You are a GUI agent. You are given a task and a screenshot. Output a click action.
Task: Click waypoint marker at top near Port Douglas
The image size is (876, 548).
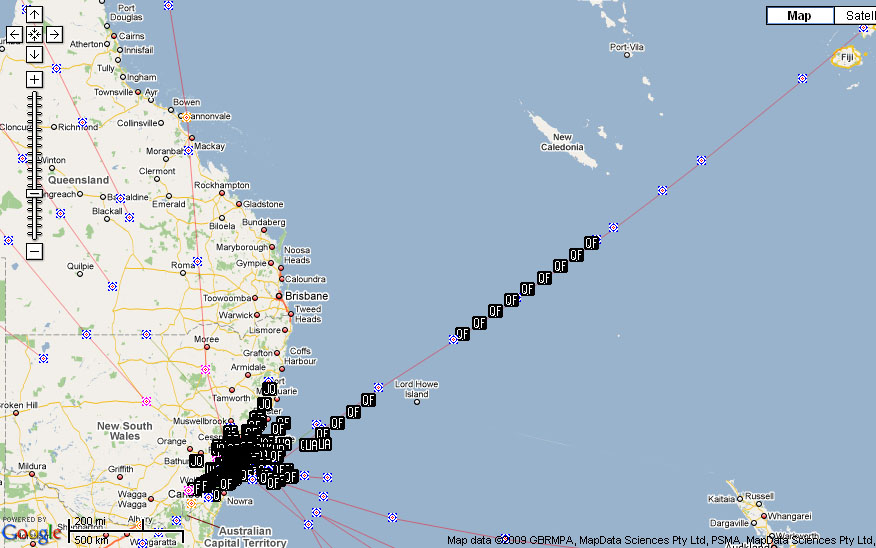[x=168, y=6]
